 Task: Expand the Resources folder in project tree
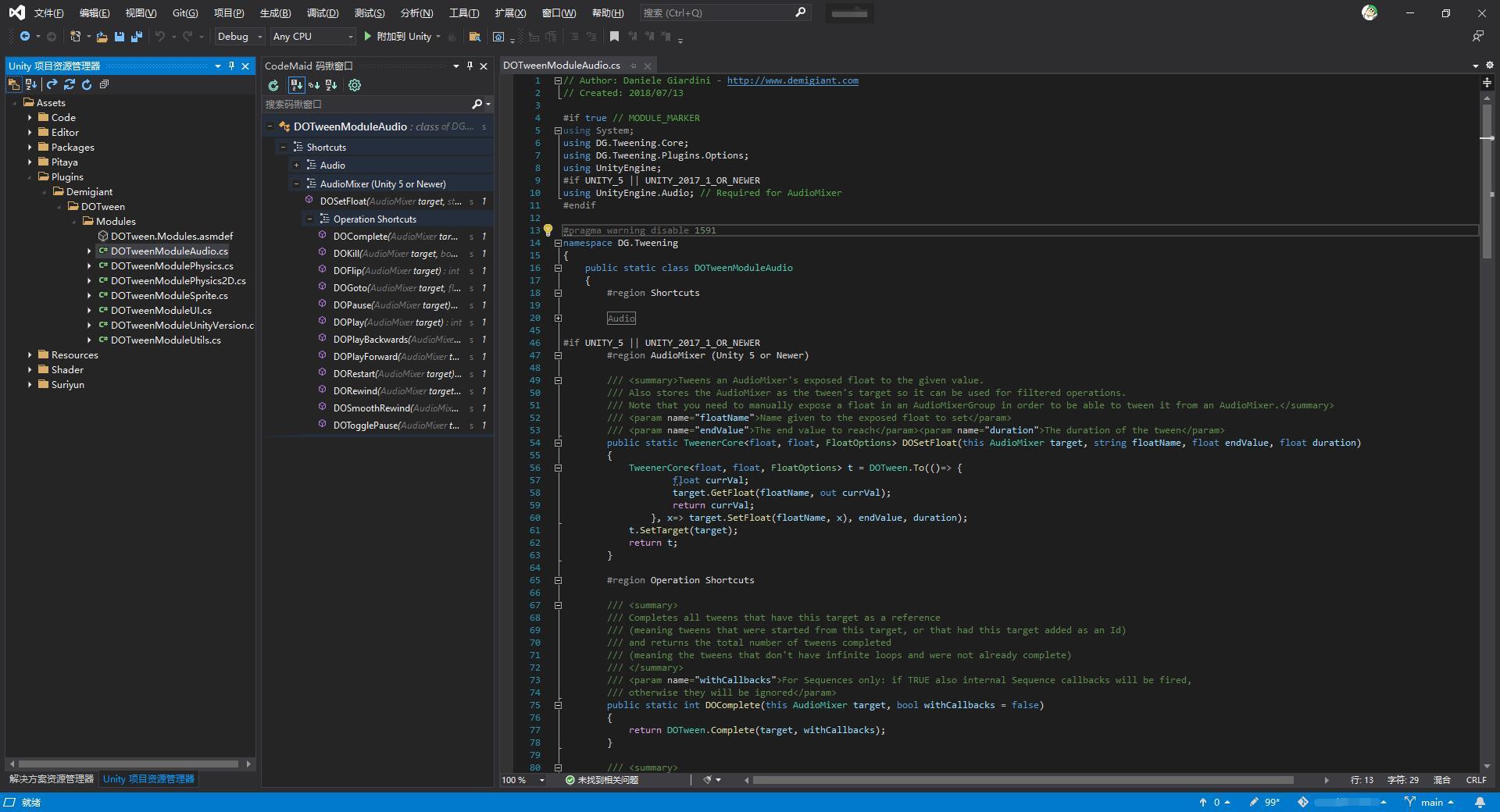point(31,354)
